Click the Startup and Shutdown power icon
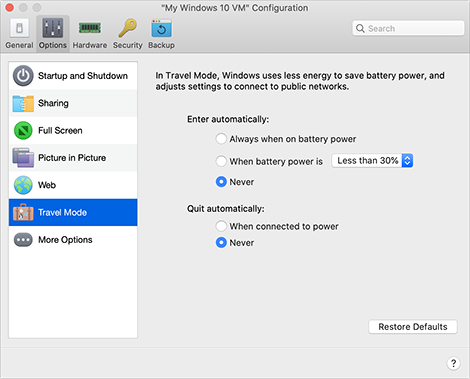This screenshot has width=470, height=379. [23, 76]
